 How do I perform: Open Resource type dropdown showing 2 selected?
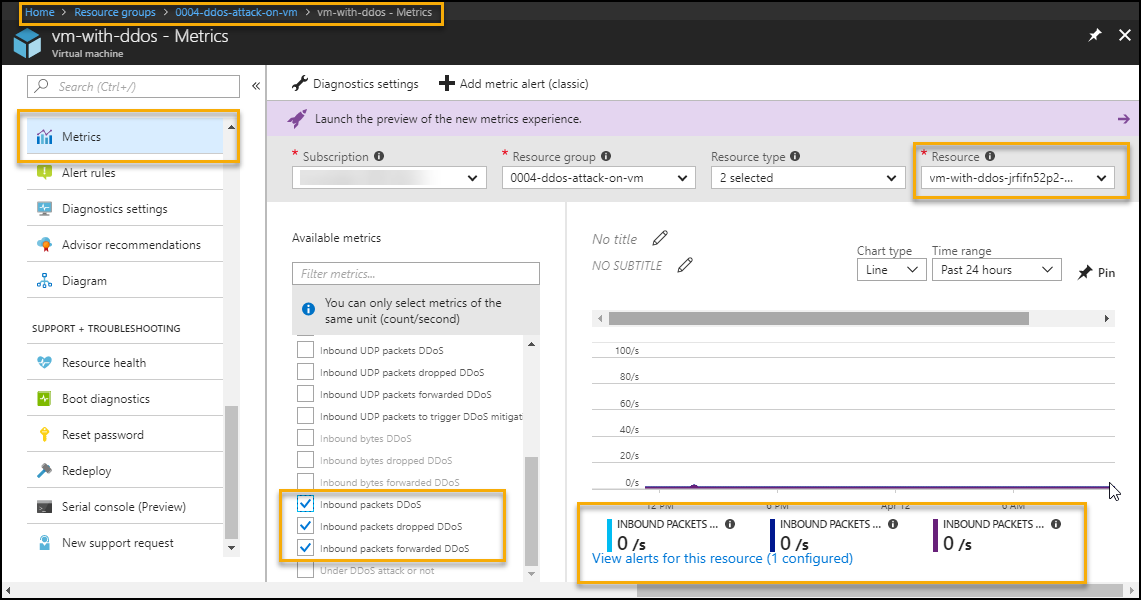point(808,177)
